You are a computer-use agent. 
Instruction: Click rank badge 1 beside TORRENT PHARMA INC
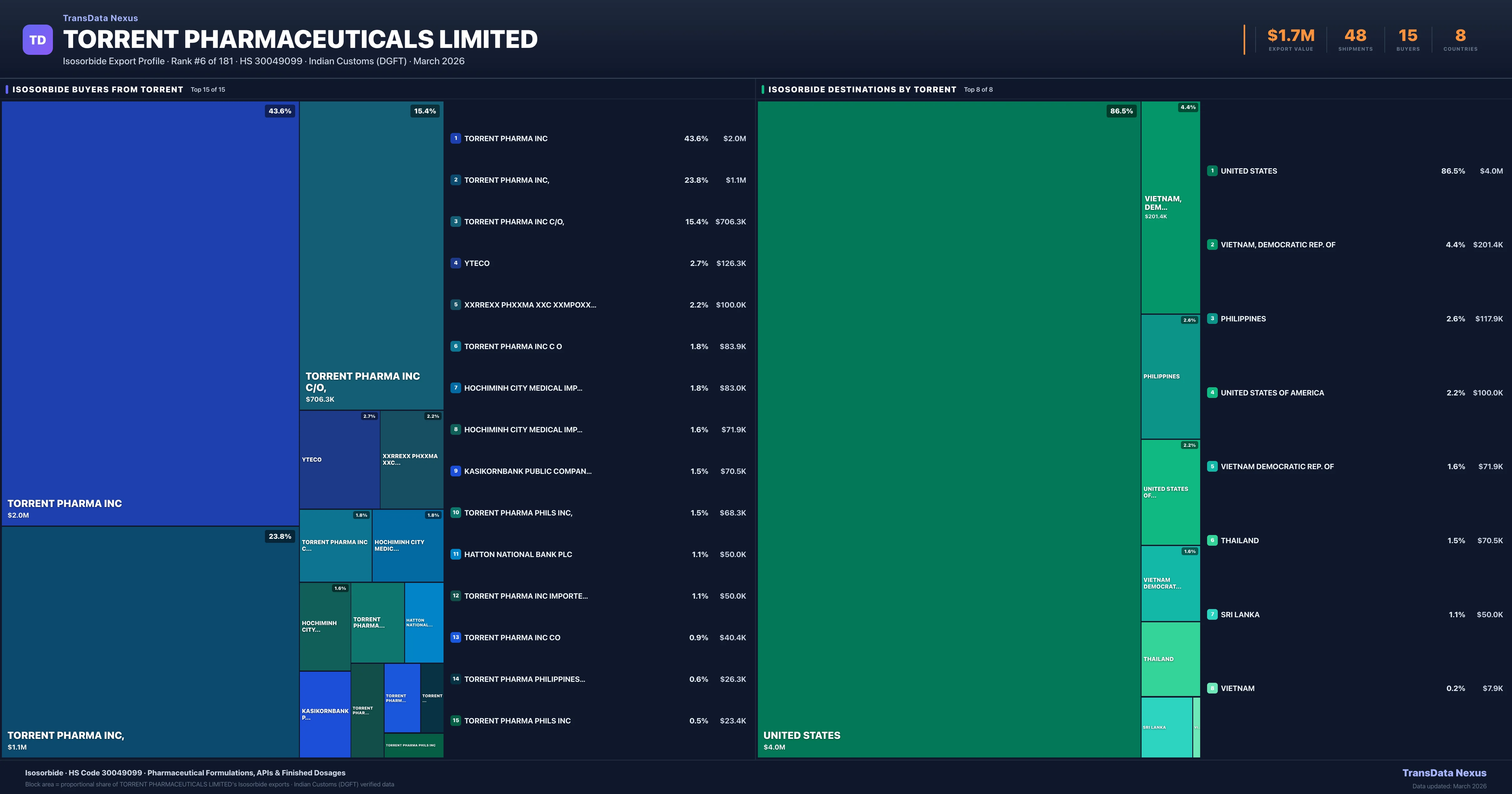[455, 139]
